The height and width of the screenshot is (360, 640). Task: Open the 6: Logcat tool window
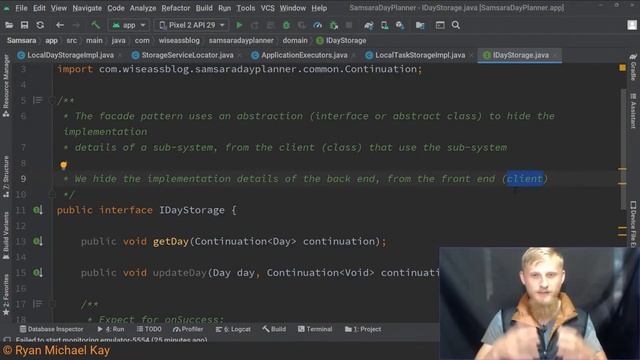233,329
